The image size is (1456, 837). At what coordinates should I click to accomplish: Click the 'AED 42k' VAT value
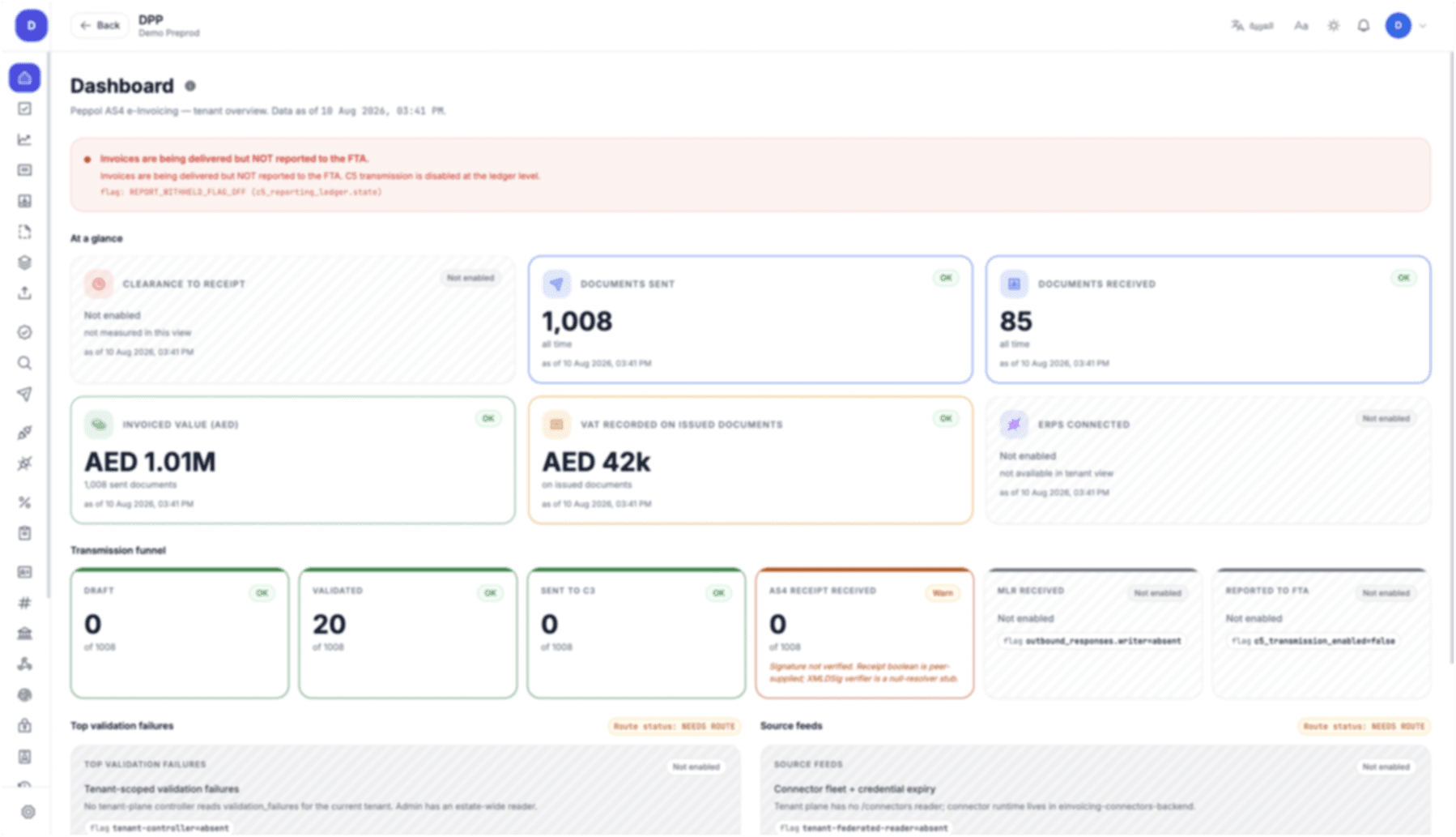click(596, 462)
